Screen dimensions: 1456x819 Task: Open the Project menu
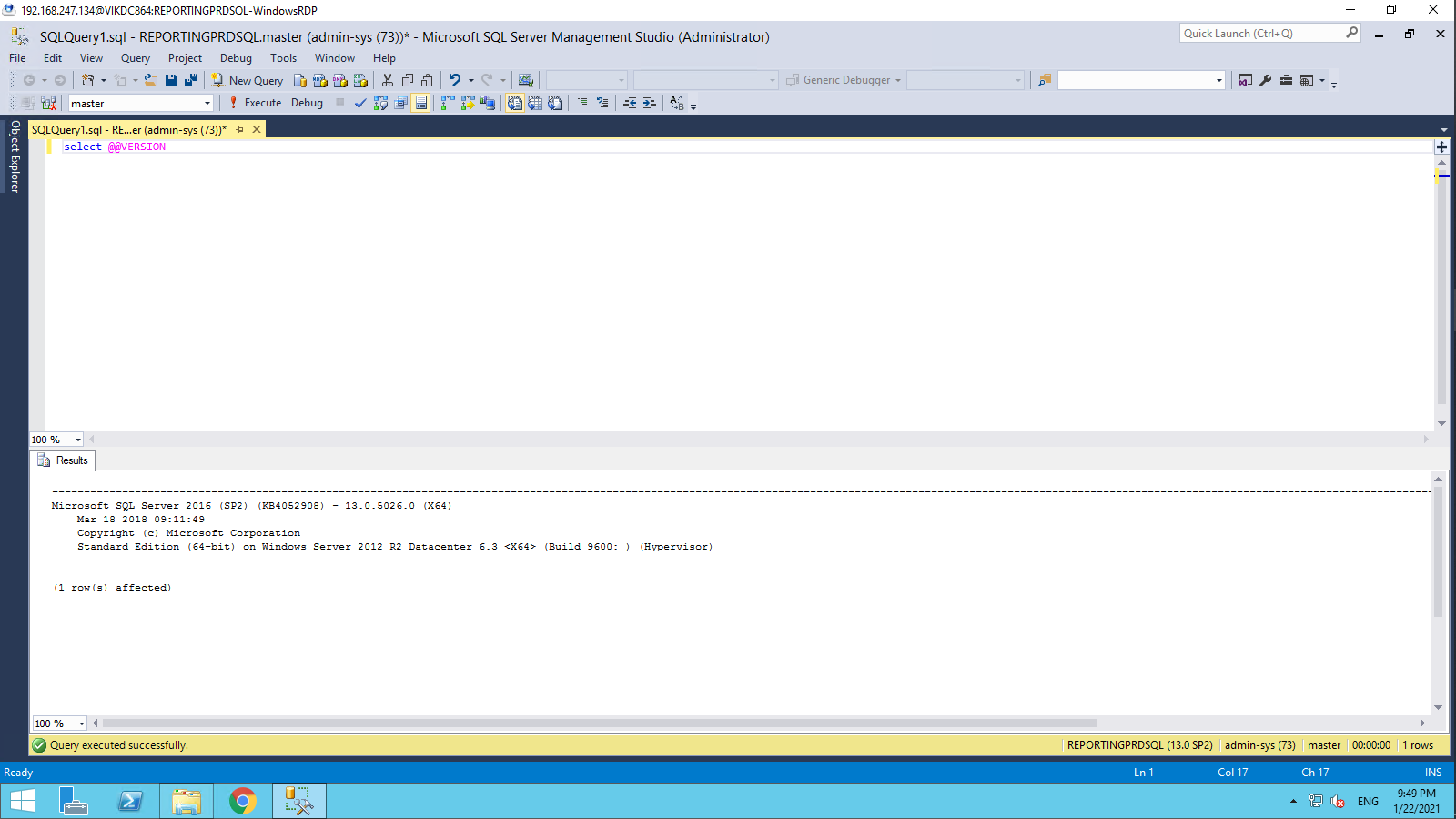tap(185, 58)
